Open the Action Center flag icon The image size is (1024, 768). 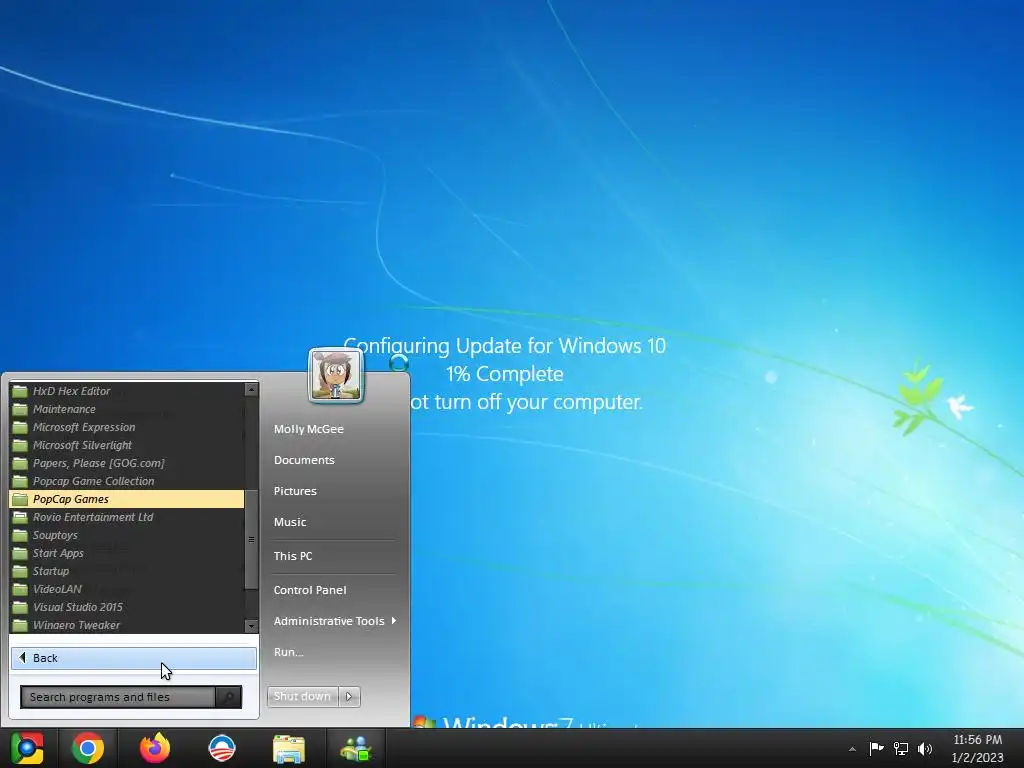pos(876,748)
